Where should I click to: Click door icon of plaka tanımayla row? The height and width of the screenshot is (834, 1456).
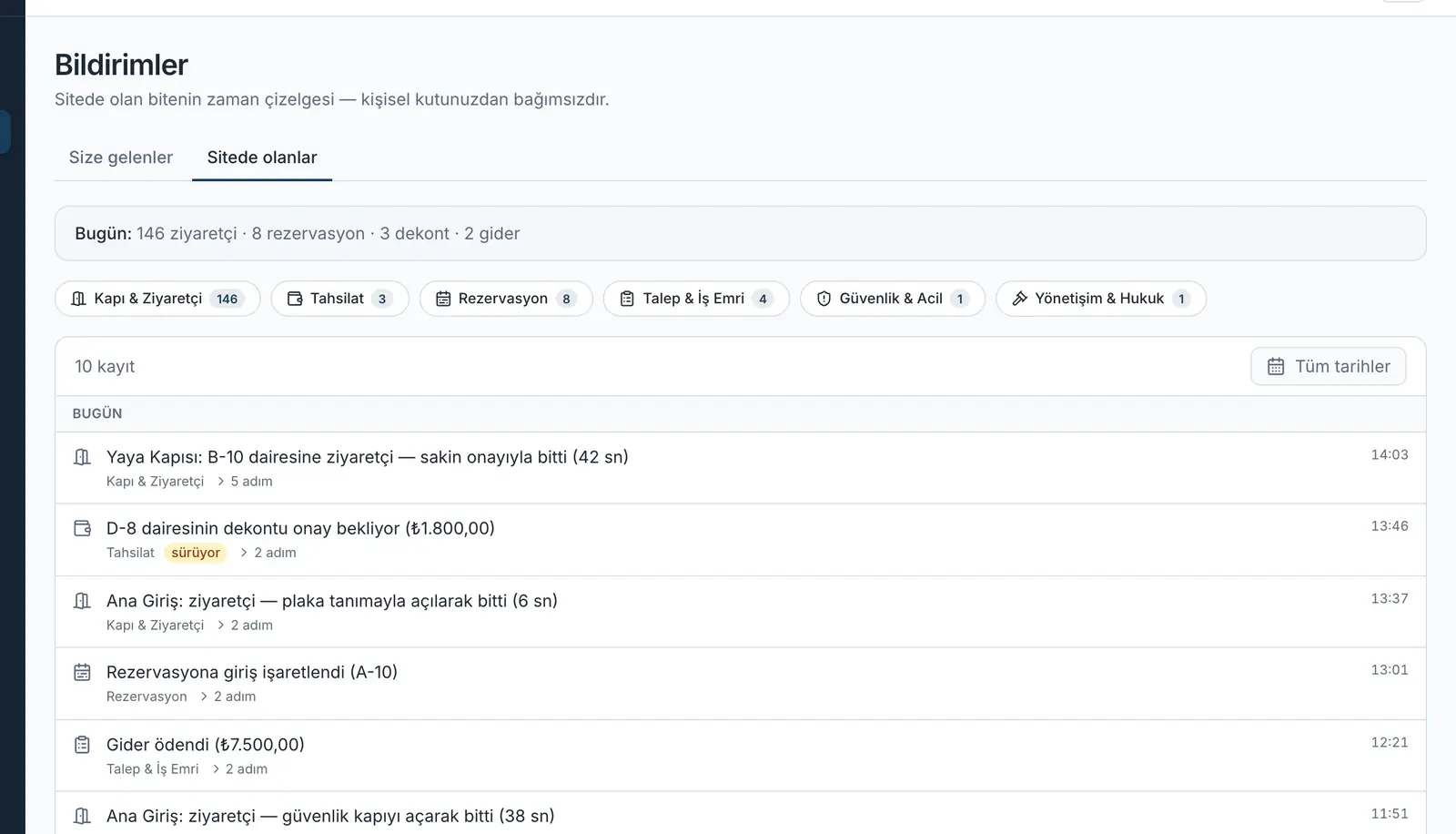click(82, 601)
